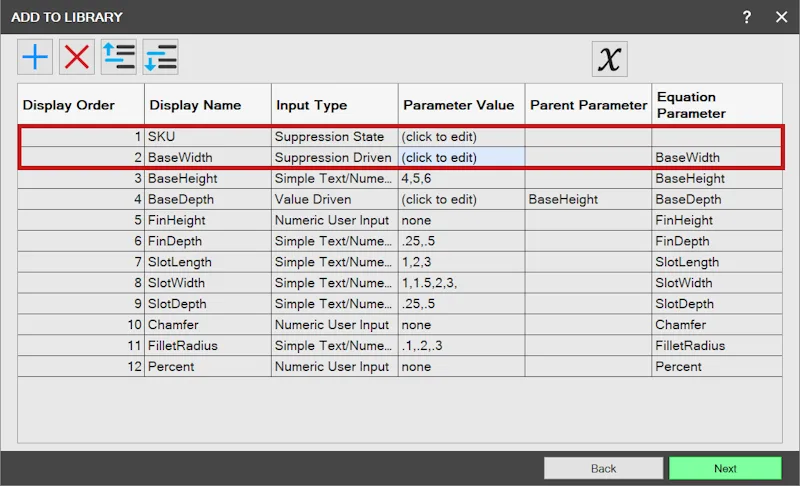Edit FilletRadius value .1,.2,.3
Viewport: 800px width, 486px height.
[462, 346]
